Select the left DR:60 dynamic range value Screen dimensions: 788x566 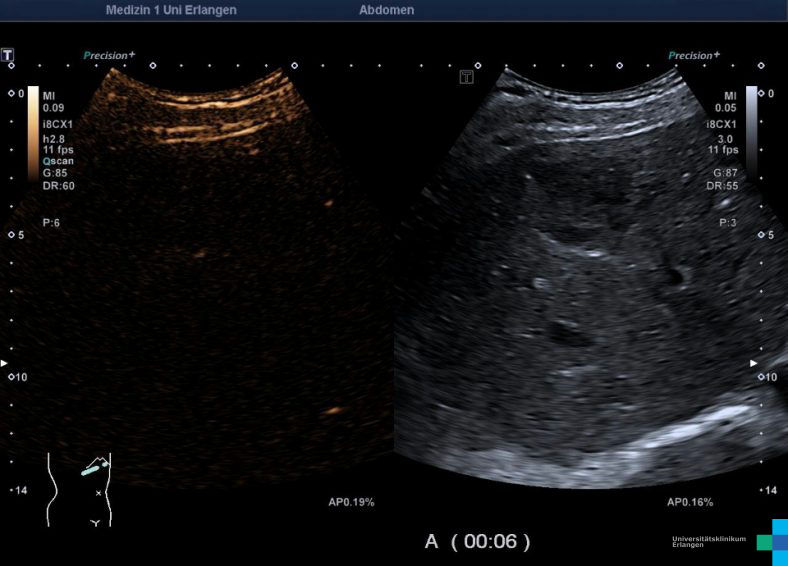[x=58, y=186]
